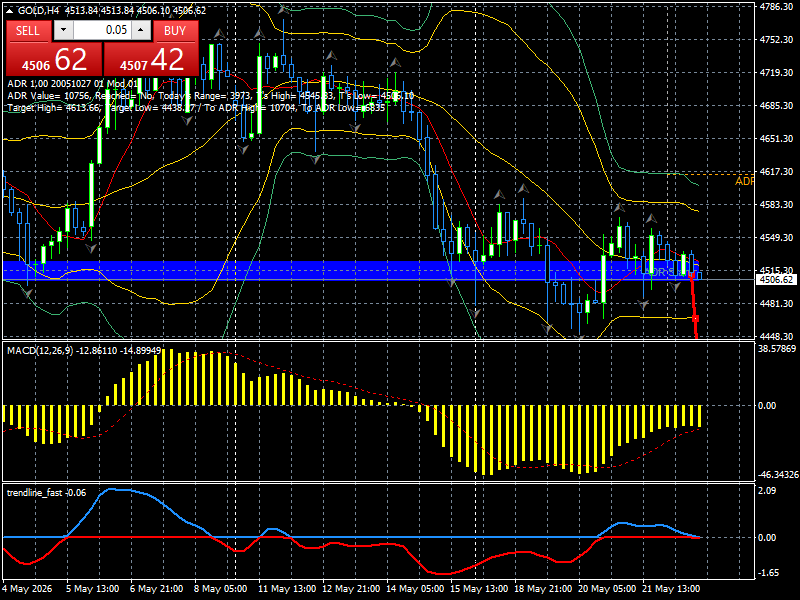Click the 4617.30 price scale label

[x=776, y=171]
